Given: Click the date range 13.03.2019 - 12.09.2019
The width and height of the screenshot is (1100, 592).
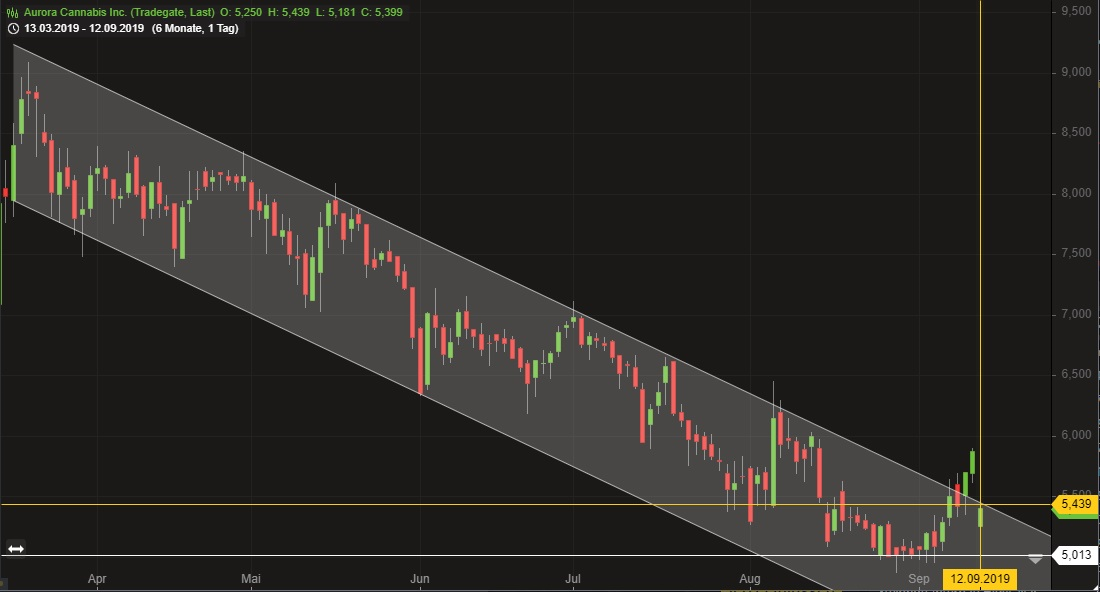Looking at the screenshot, I should pyautogui.click(x=84, y=29).
